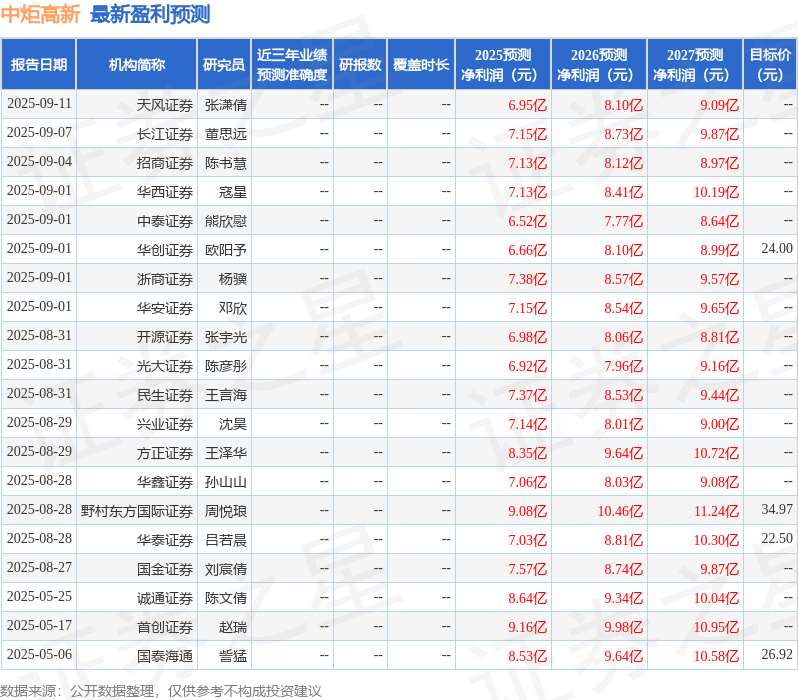The image size is (798, 700).
Task: Click the 中炬高新 title text
Action: click(40, 14)
